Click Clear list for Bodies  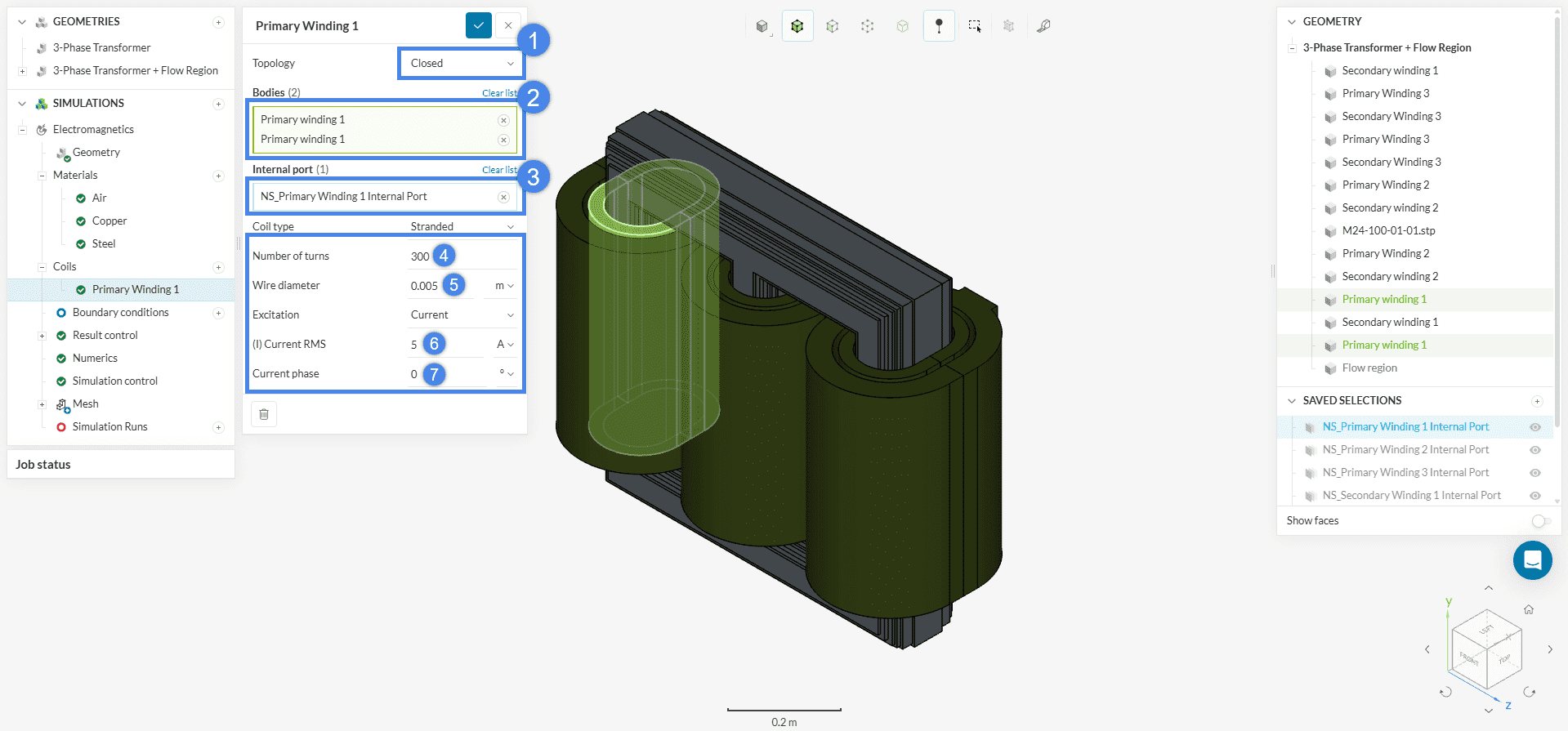tap(498, 93)
